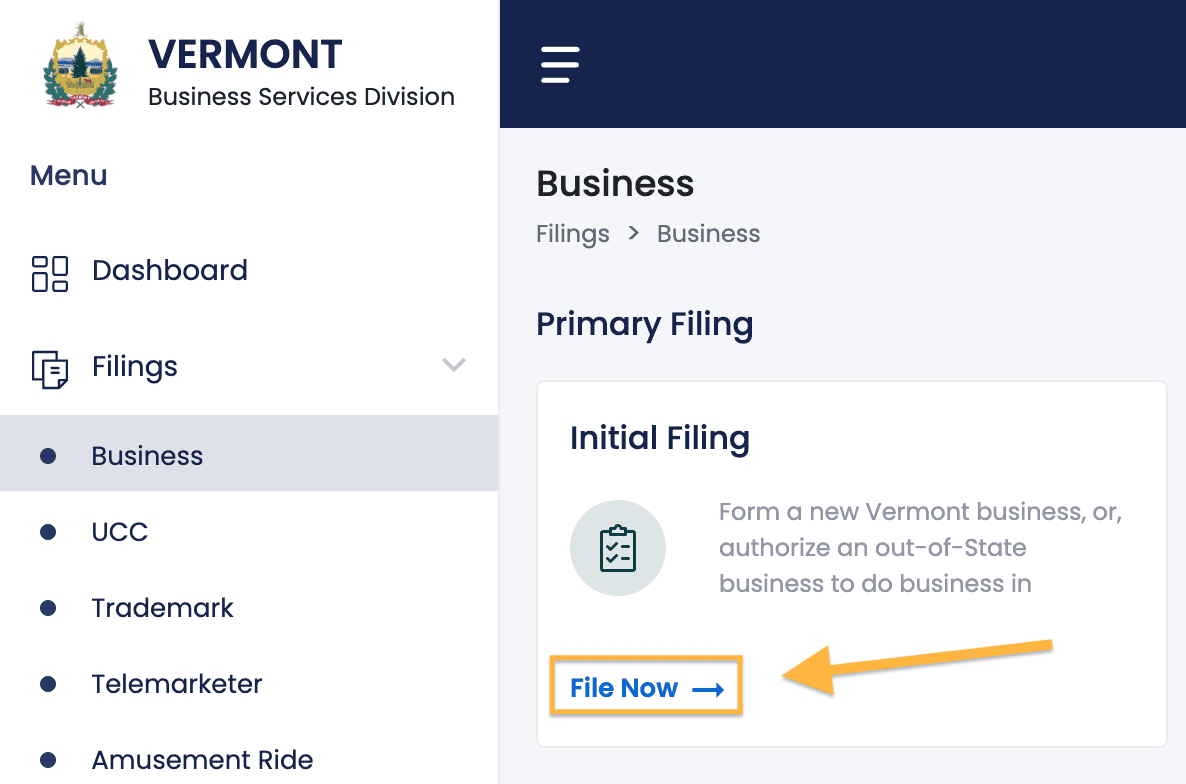1186x784 pixels.
Task: Select the Trademark menu entry
Action: 162,608
